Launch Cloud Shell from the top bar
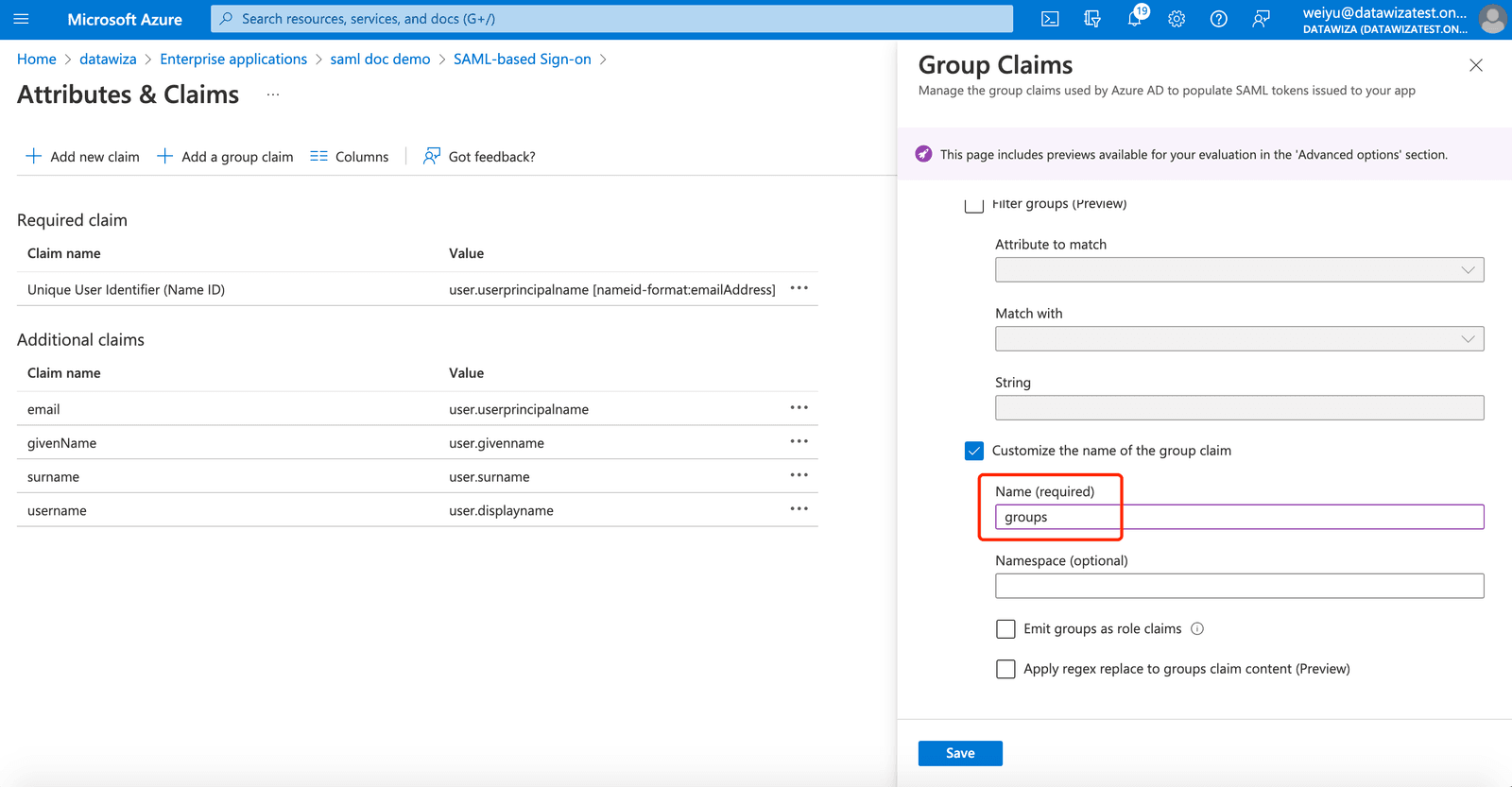Image resolution: width=1512 pixels, height=787 pixels. point(1050,19)
